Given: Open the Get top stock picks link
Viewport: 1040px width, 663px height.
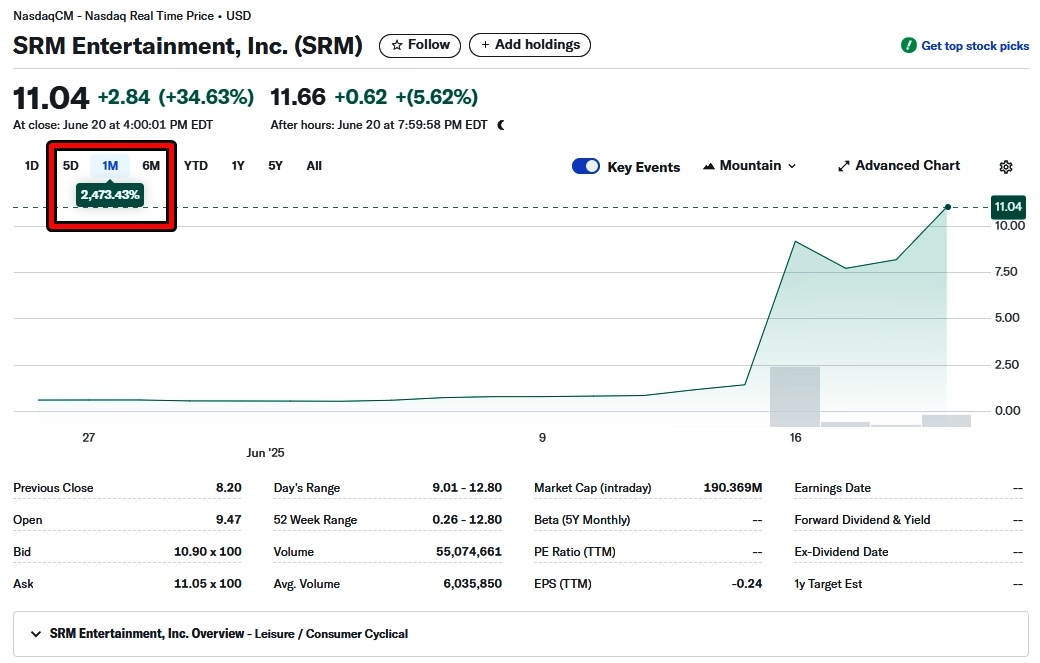Looking at the screenshot, I should click(974, 46).
